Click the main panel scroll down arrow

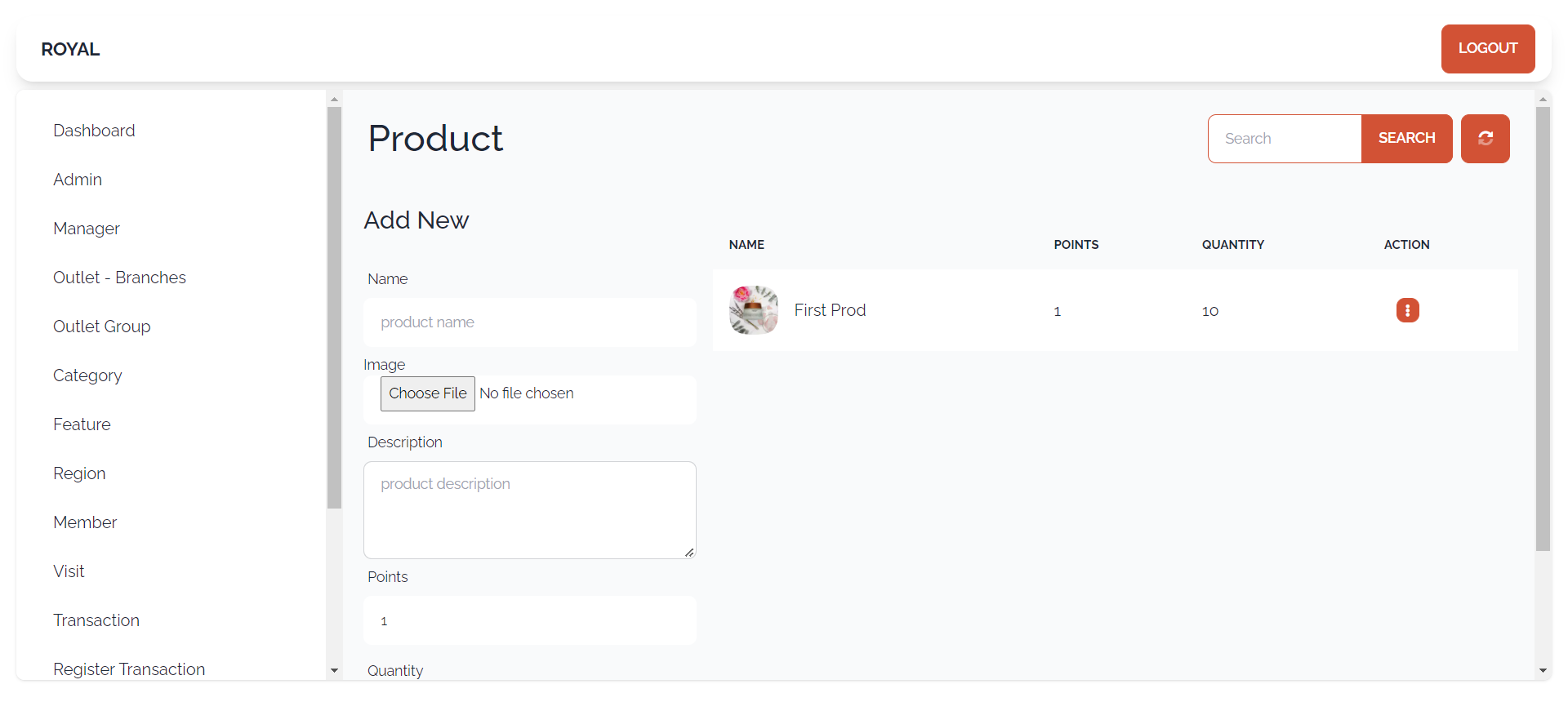pos(1543,670)
